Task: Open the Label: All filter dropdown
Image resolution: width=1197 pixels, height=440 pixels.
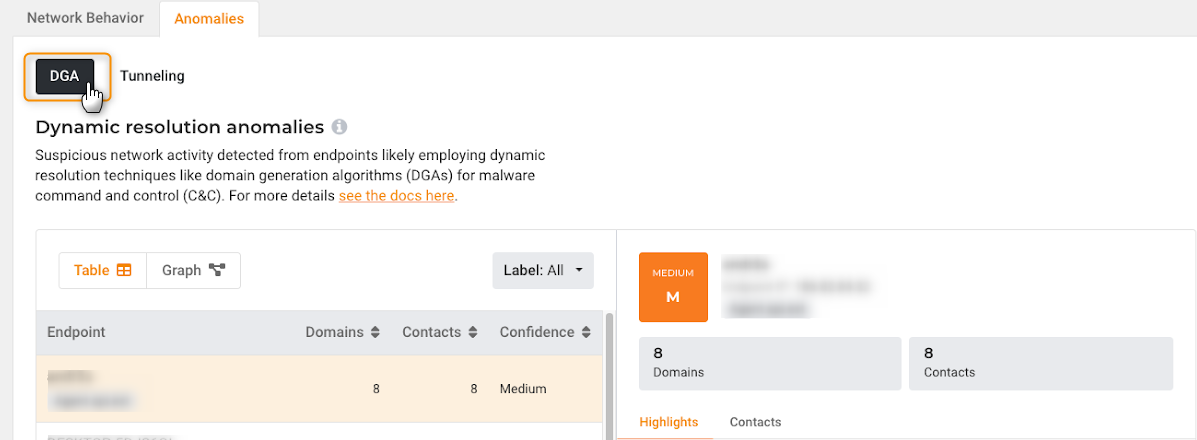Action: click(x=543, y=270)
